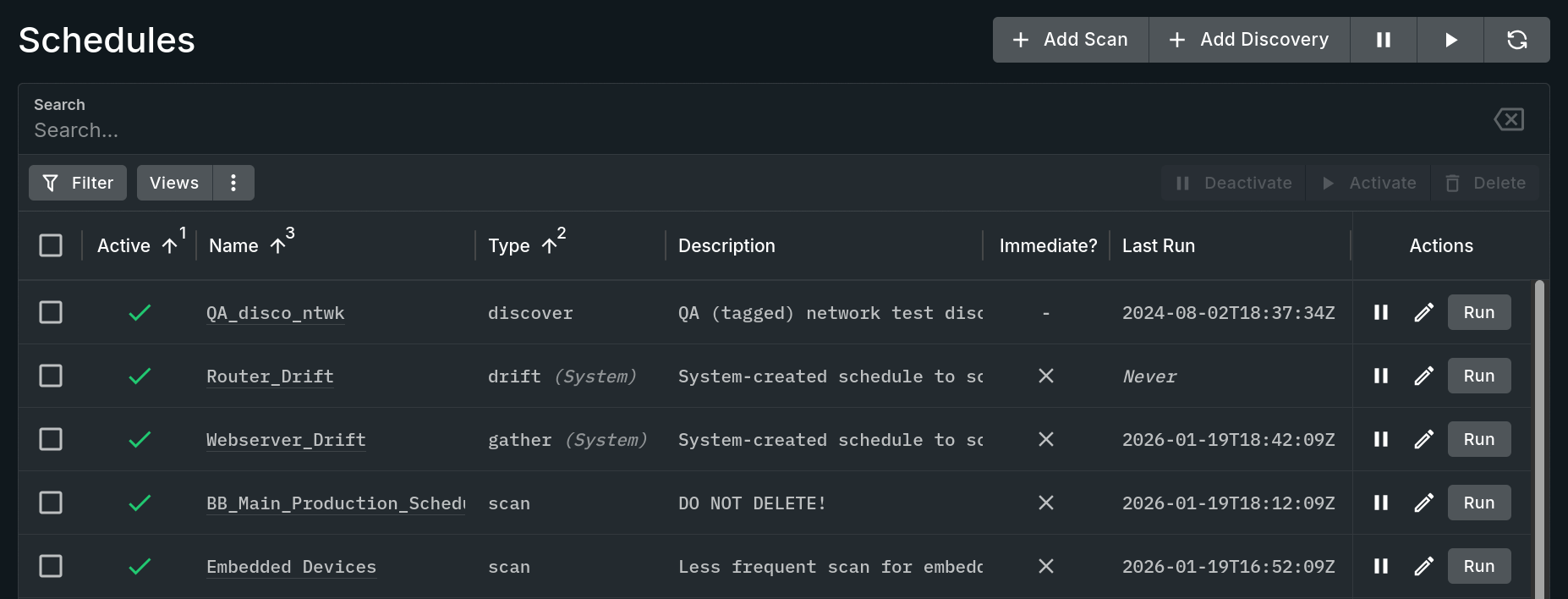Image resolution: width=1568 pixels, height=599 pixels.
Task: Edit the Embedded Devices schedule
Action: coord(1423,566)
